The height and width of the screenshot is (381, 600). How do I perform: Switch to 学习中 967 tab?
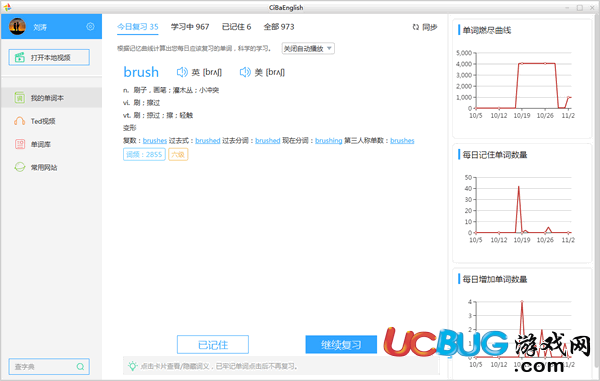pos(190,27)
